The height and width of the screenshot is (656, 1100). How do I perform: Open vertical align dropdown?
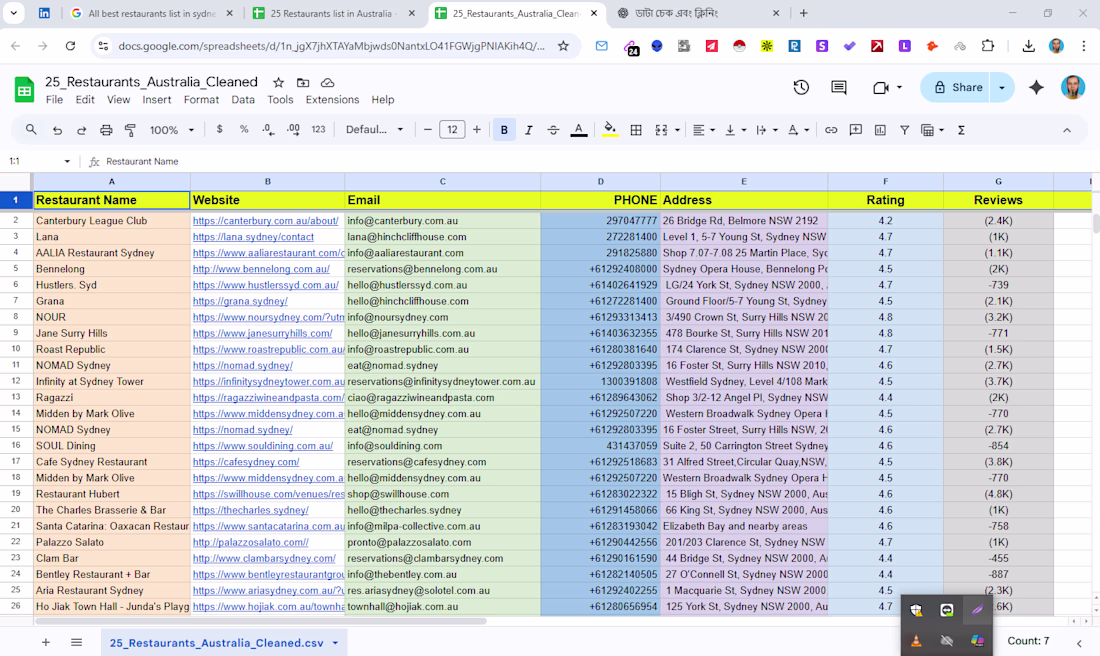[735, 130]
